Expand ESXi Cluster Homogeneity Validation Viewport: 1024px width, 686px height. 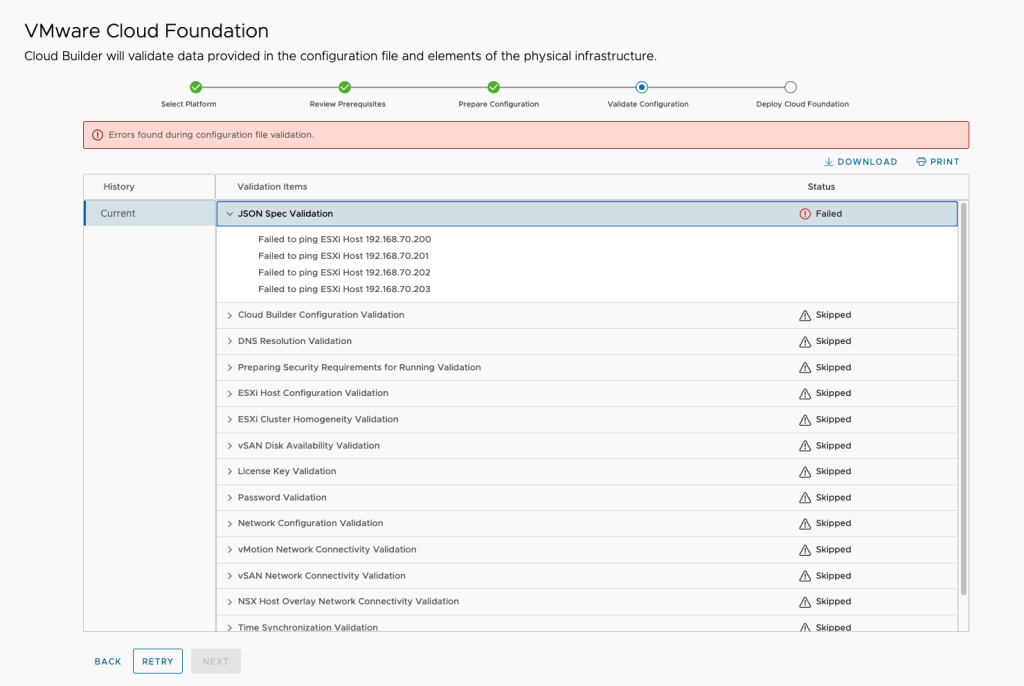(x=229, y=419)
